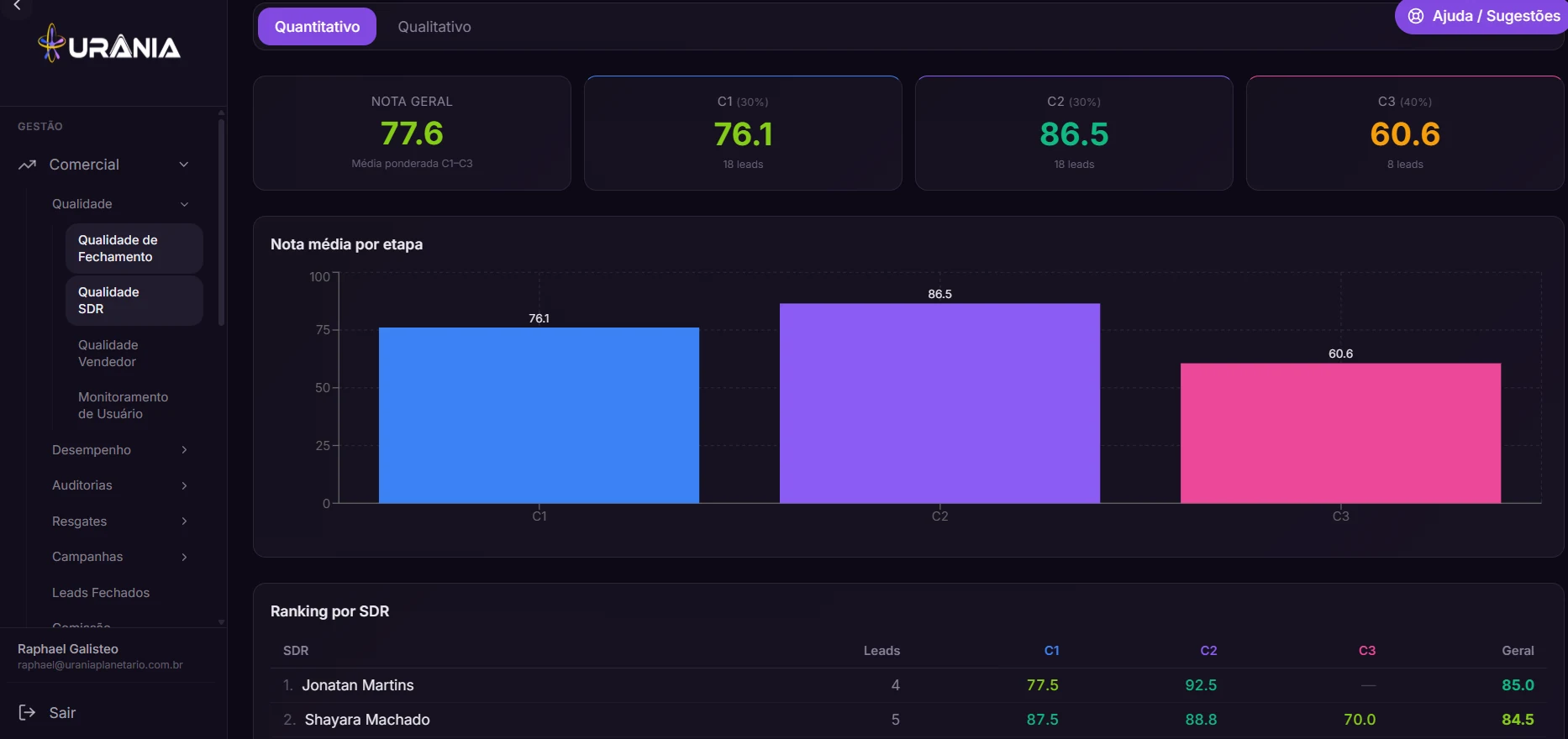Click the Urania logo

point(109,44)
